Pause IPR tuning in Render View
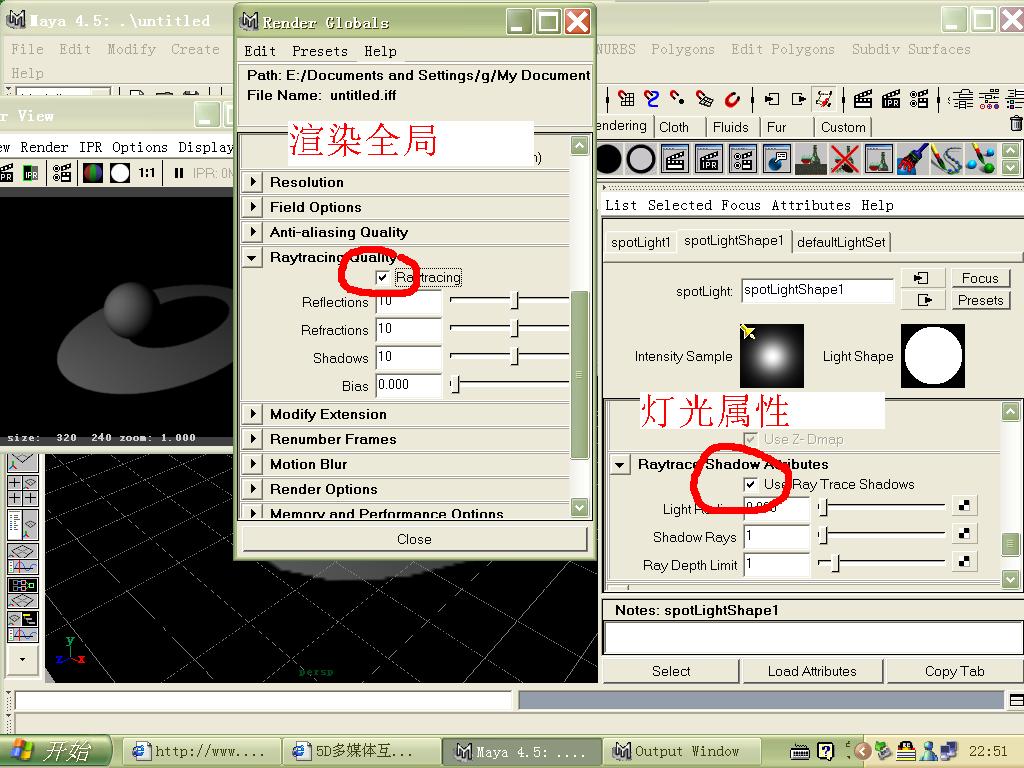The width and height of the screenshot is (1024, 768). tap(178, 173)
